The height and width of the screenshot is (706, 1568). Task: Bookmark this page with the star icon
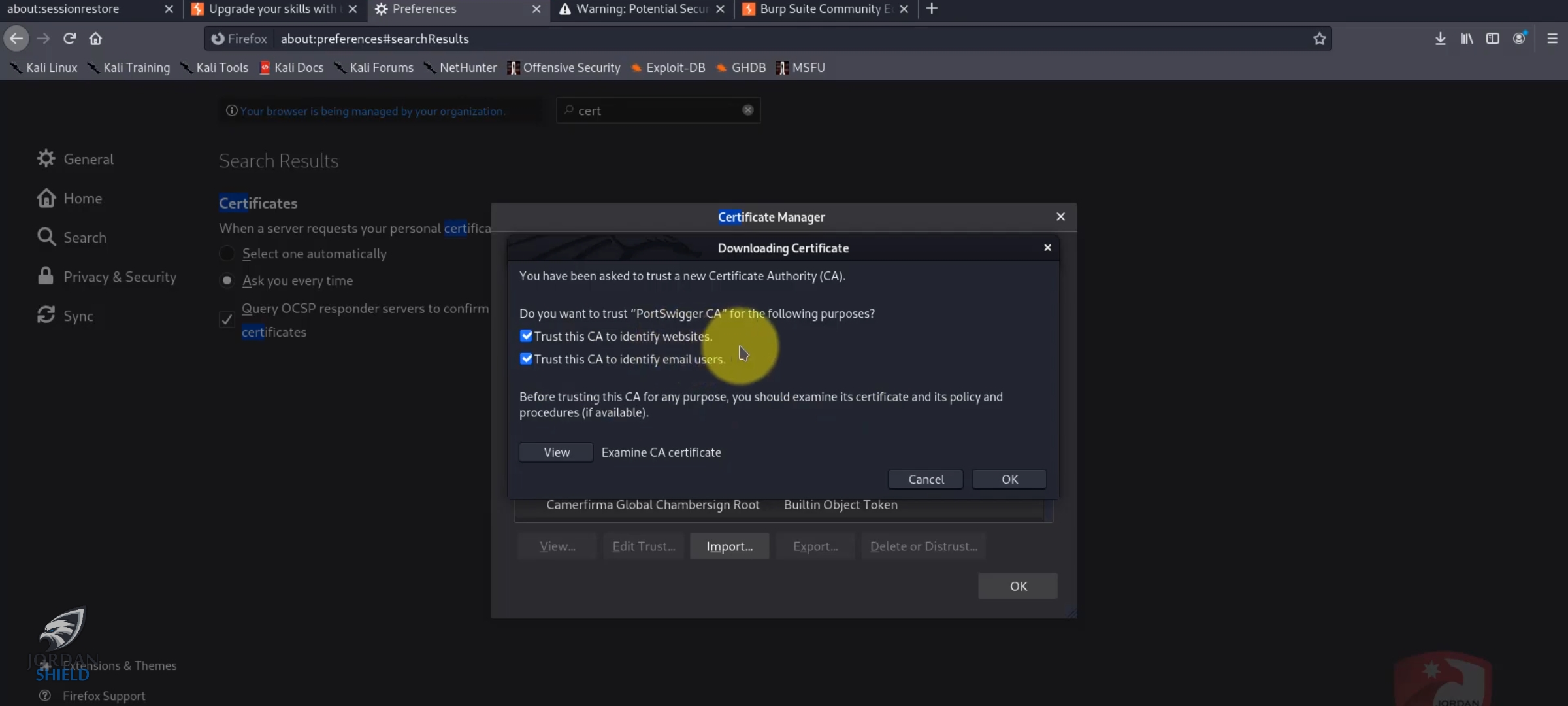(x=1319, y=39)
